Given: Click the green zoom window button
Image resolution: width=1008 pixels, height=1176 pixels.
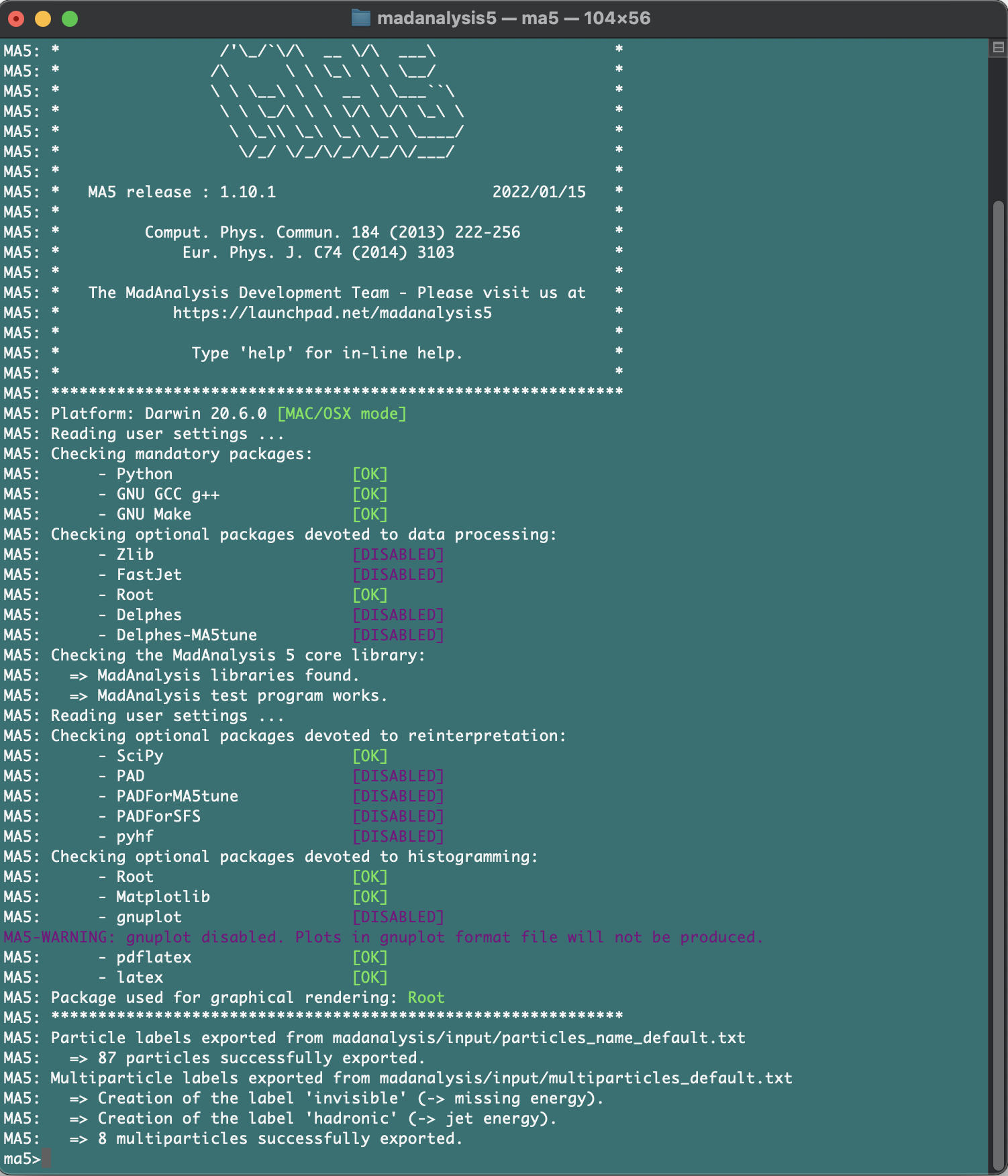Looking at the screenshot, I should coord(70,19).
